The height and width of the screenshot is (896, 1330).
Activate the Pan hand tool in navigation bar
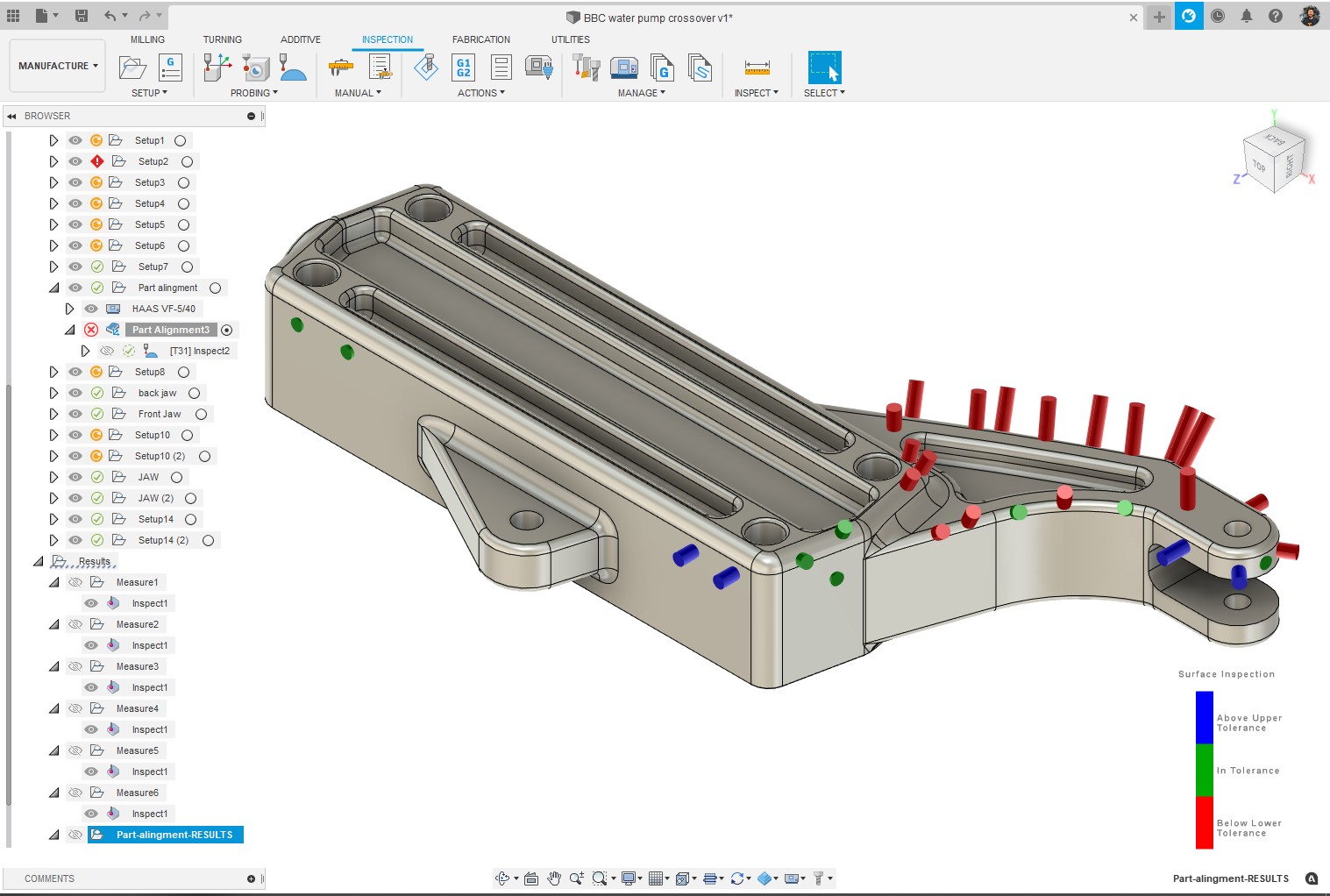point(553,878)
